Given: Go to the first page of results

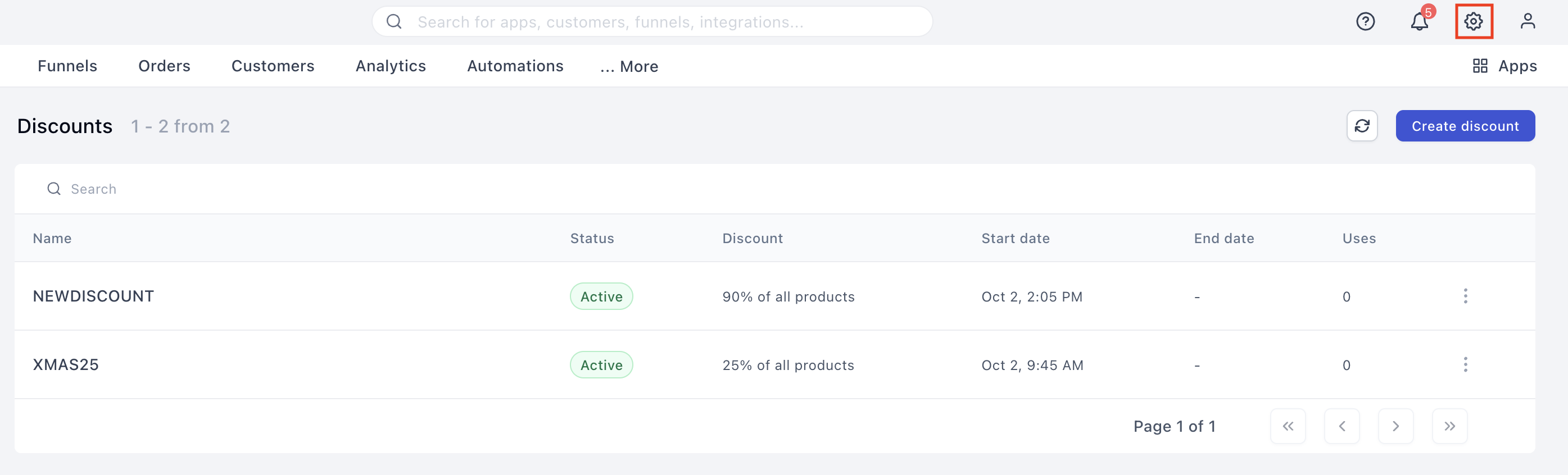Looking at the screenshot, I should pos(1288,426).
